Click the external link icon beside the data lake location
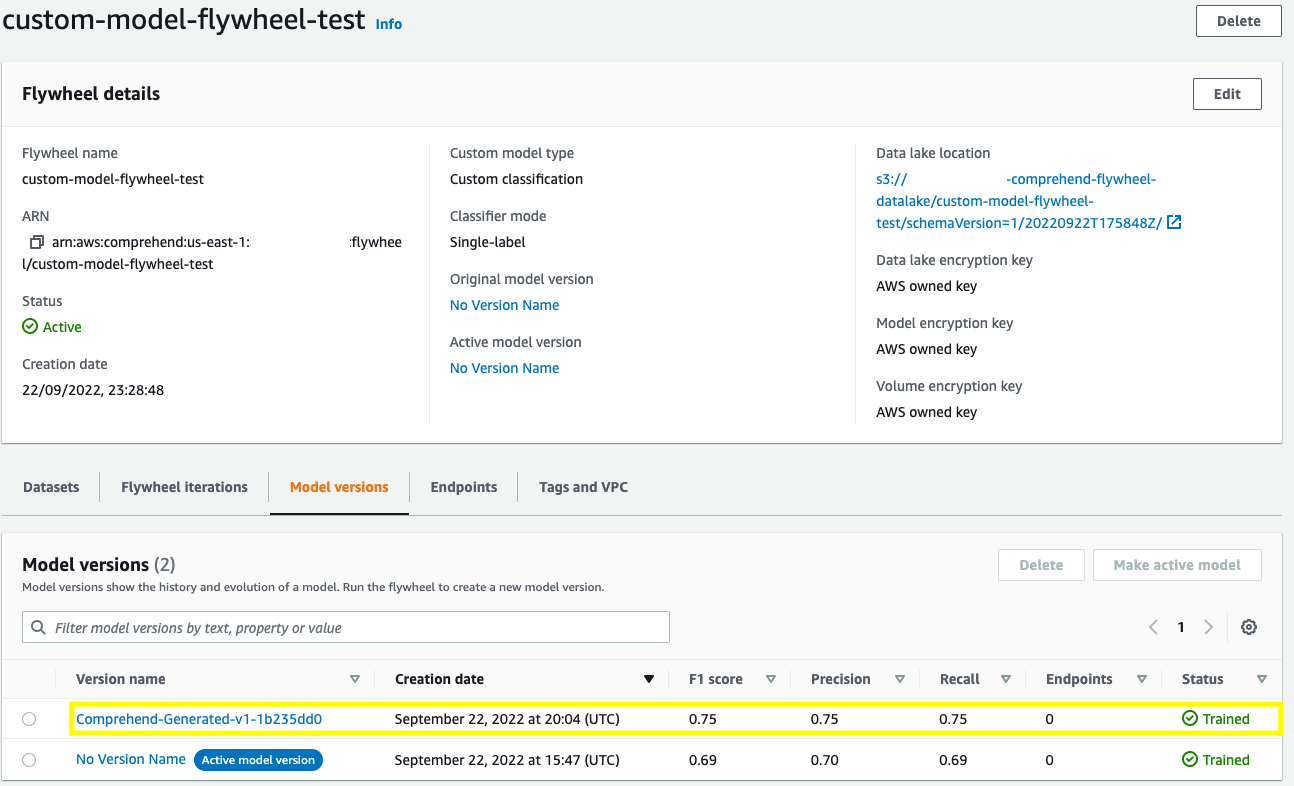The image size is (1294, 786). click(1174, 222)
